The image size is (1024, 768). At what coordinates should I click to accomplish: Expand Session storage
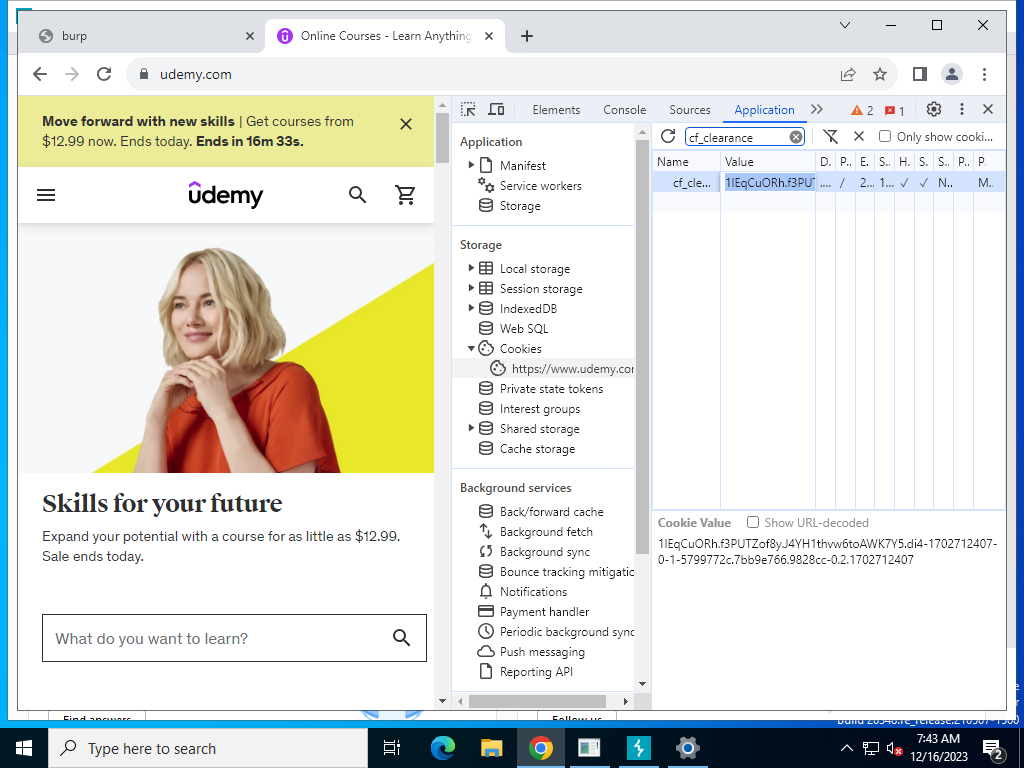471,288
